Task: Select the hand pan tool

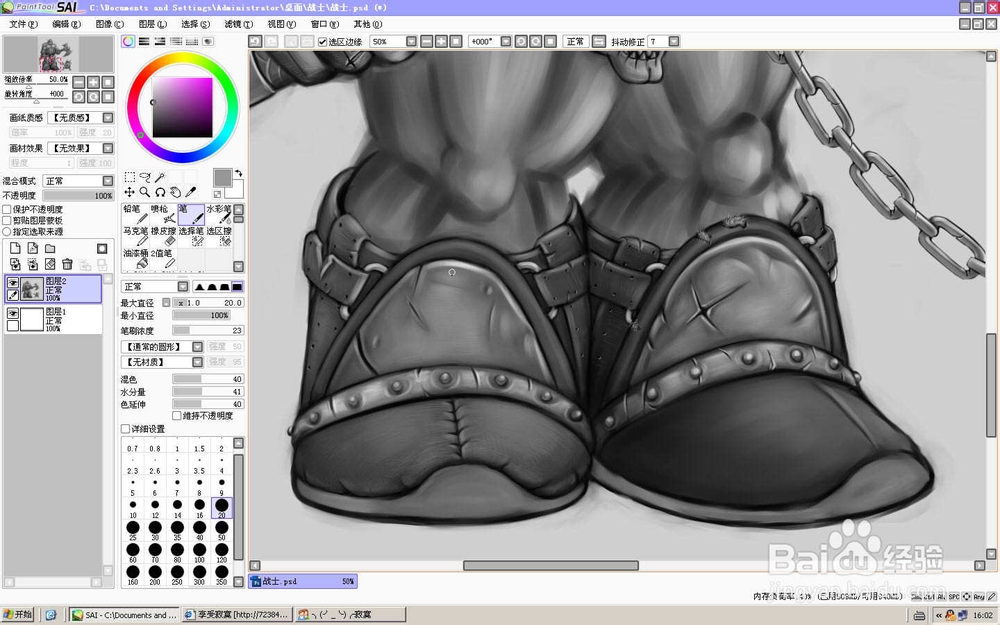Action: click(175, 192)
